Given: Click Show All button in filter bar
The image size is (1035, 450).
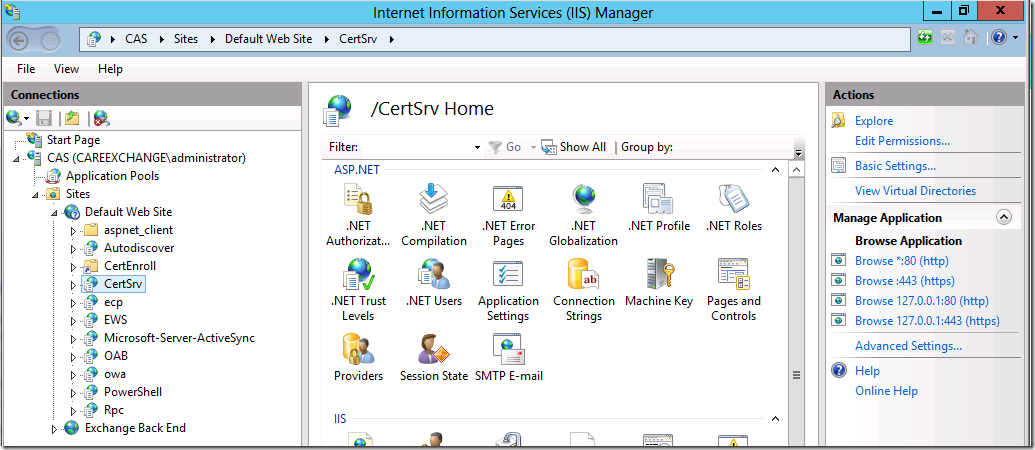Looking at the screenshot, I should pyautogui.click(x=574, y=147).
